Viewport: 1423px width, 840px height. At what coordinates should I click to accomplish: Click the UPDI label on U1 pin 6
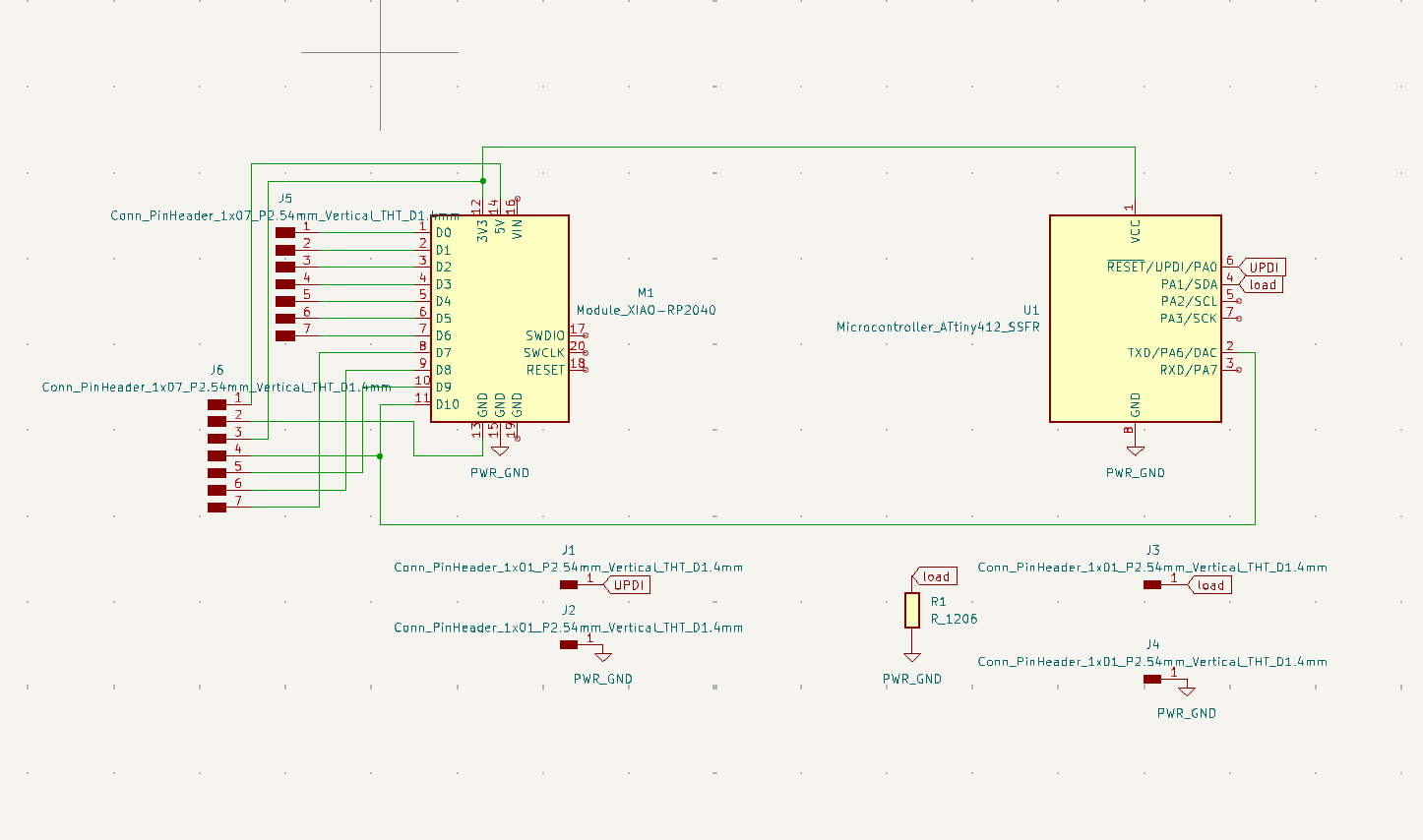[1264, 268]
